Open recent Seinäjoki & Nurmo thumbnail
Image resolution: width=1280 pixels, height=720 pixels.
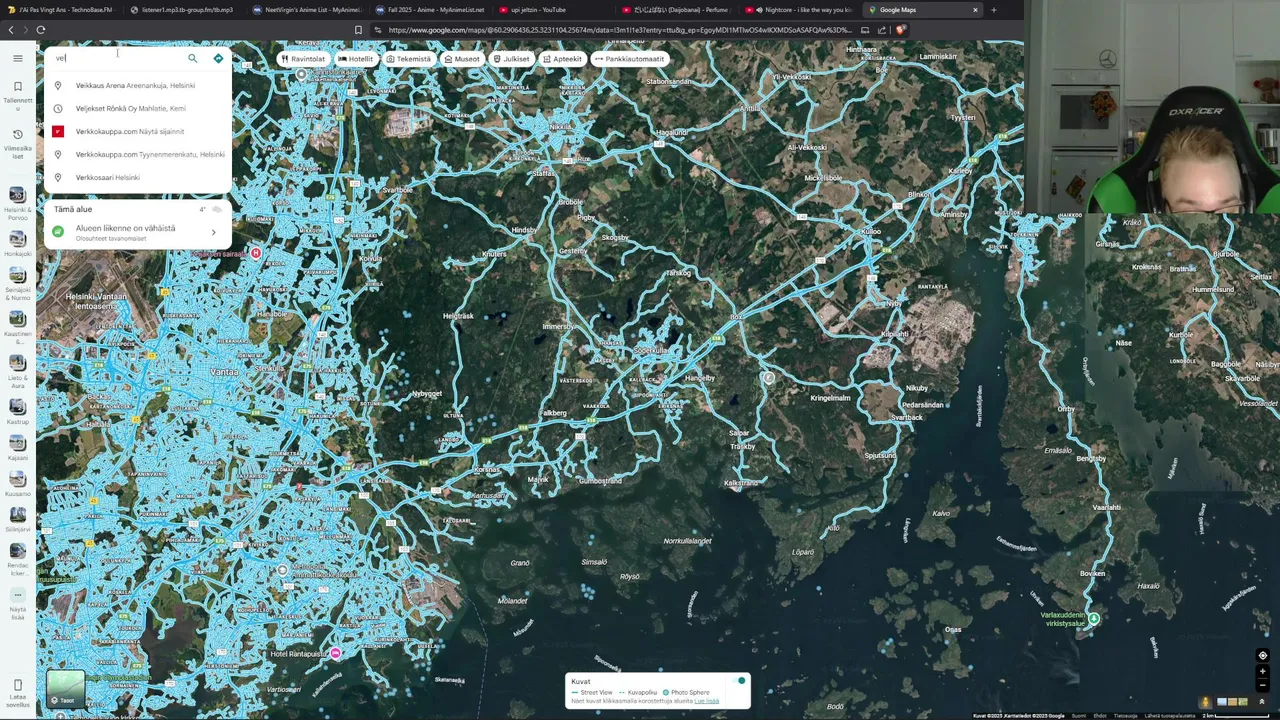tap(17, 275)
